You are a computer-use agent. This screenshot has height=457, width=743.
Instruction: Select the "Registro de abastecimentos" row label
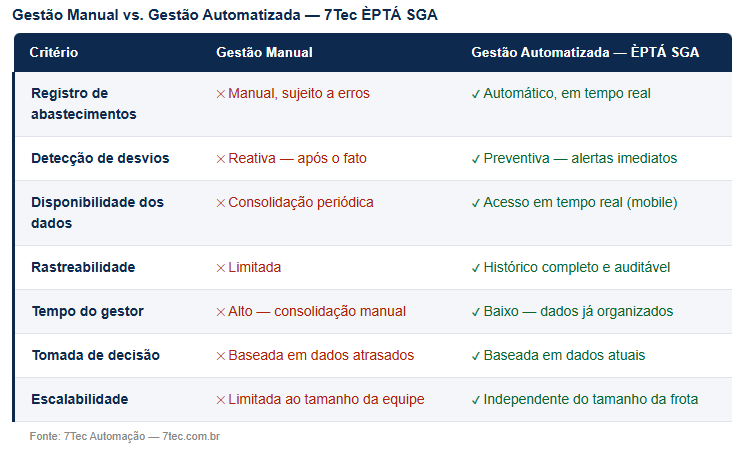click(84, 104)
